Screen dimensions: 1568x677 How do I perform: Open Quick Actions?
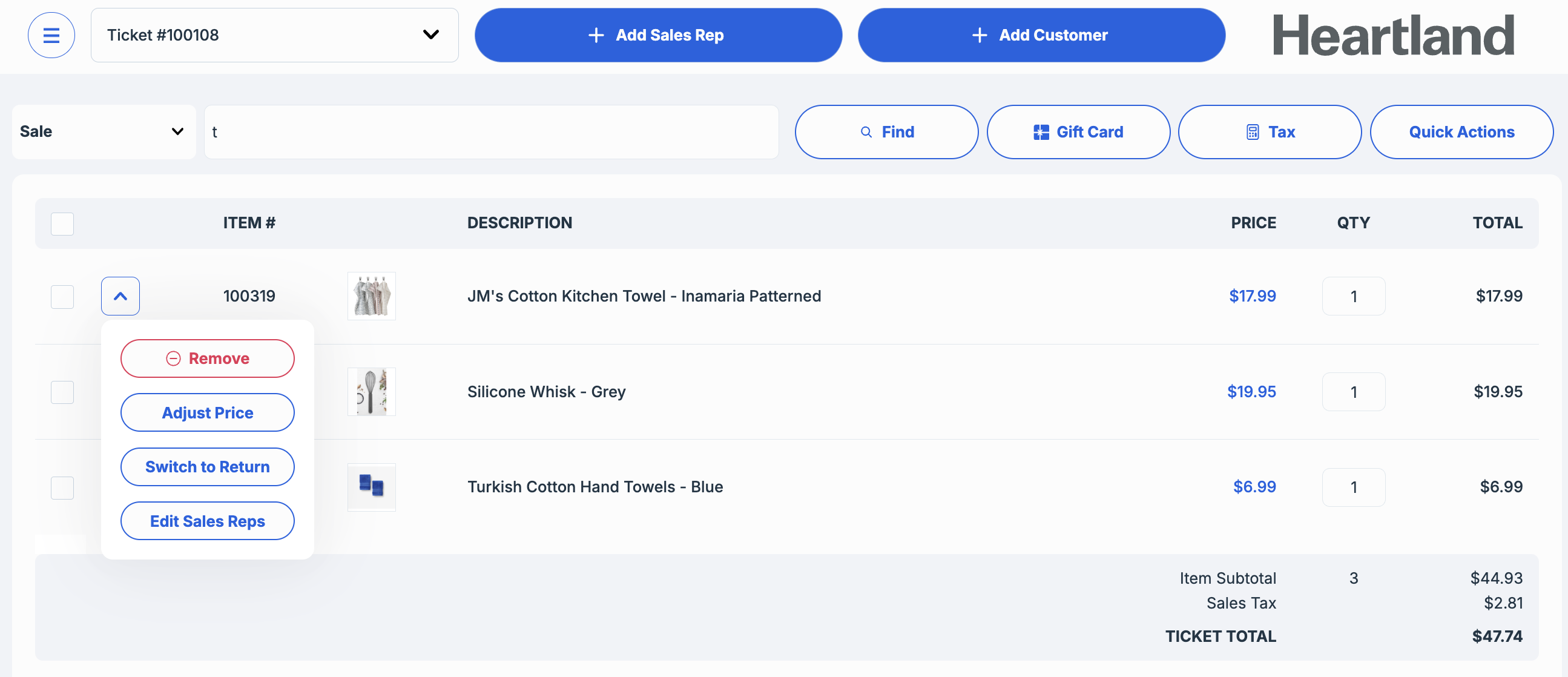point(1461,132)
